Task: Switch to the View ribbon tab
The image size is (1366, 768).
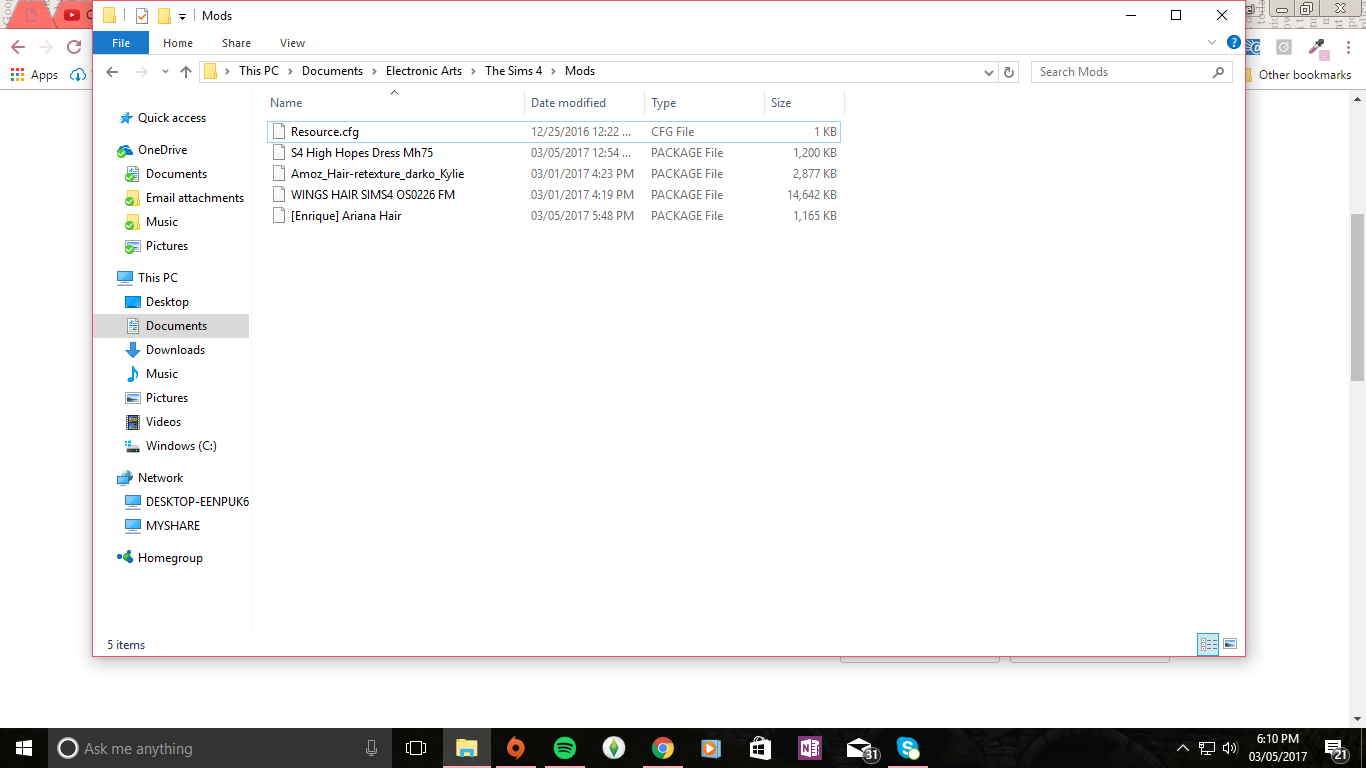Action: tap(292, 43)
